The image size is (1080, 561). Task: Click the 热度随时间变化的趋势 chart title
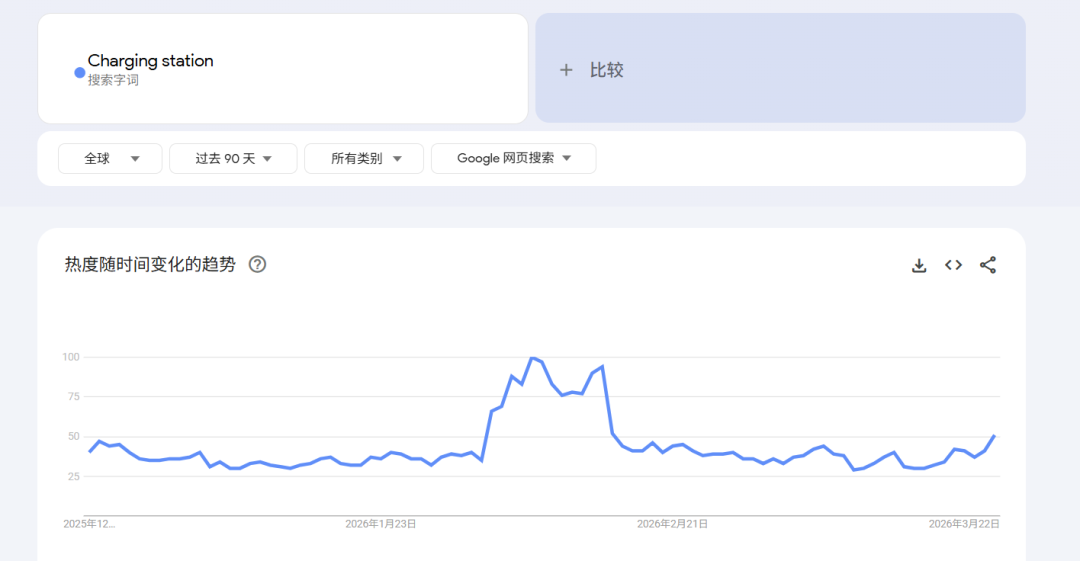coord(150,265)
